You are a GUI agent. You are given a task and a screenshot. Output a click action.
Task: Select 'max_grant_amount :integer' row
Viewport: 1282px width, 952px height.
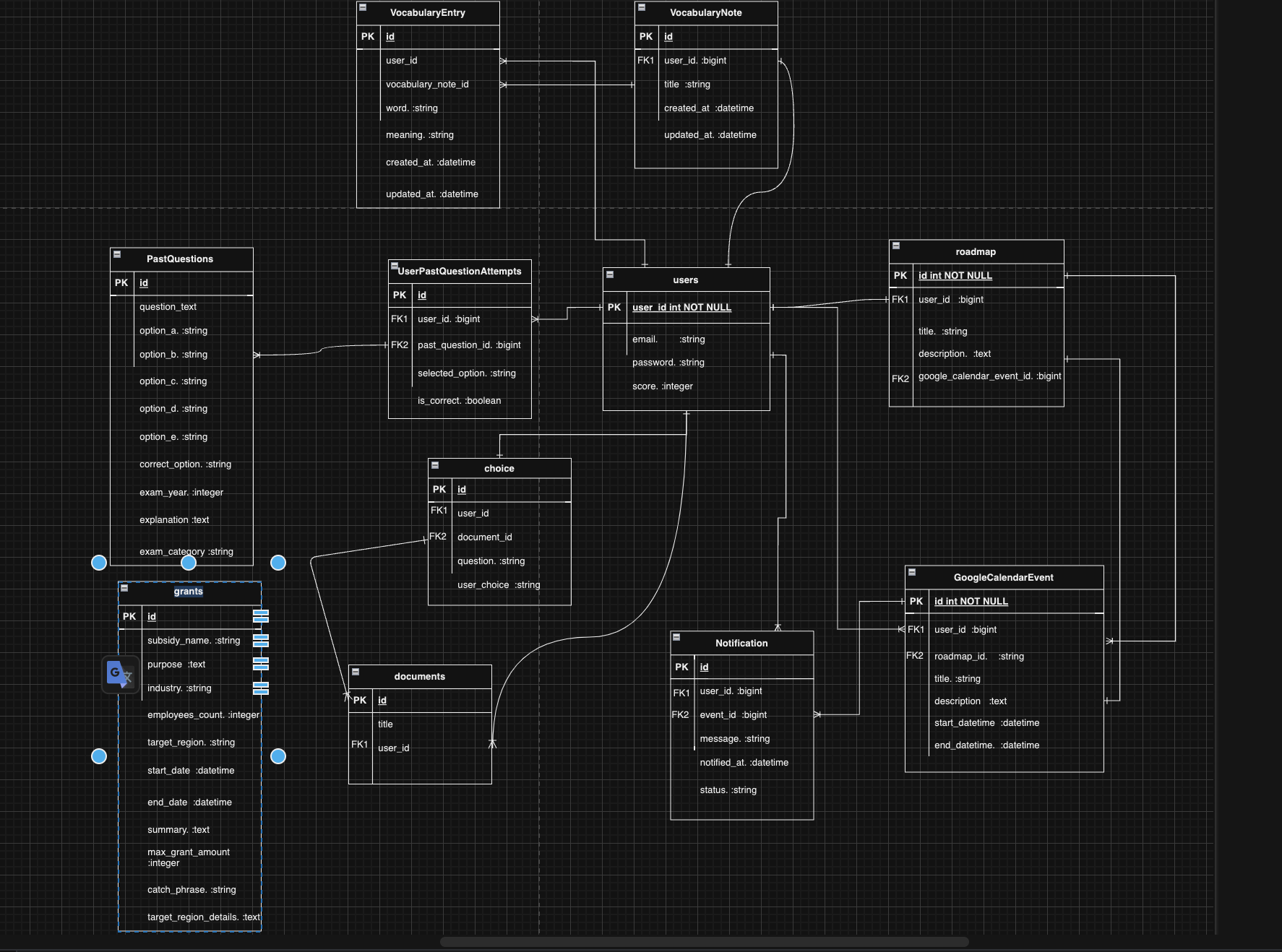tap(189, 857)
